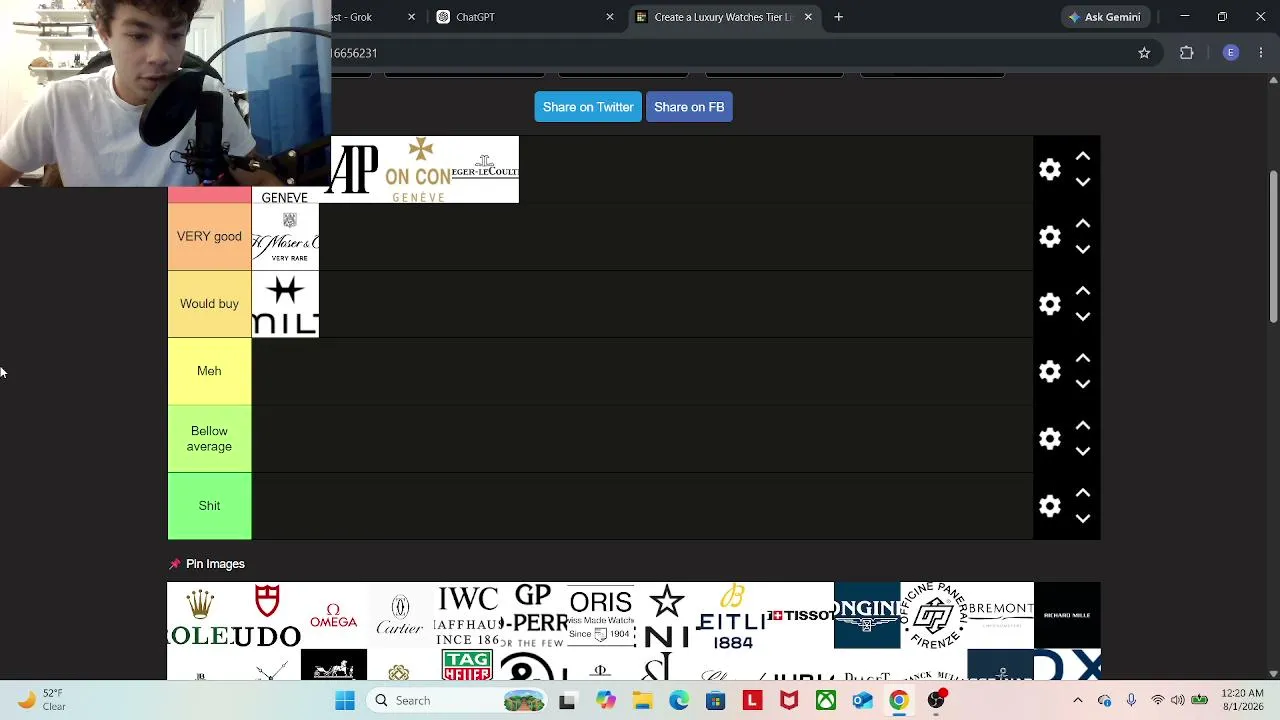
Task: Move Shit row up
Action: 1083,493
